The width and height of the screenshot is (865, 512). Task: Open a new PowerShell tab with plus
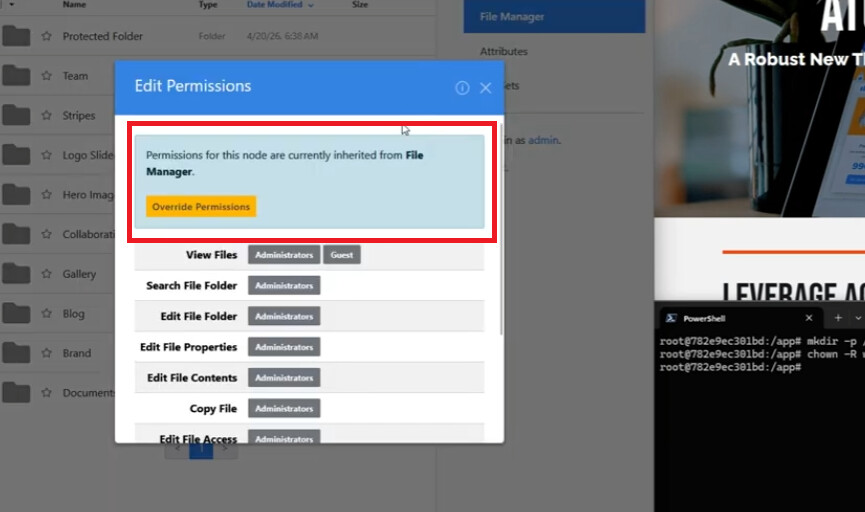pos(838,317)
